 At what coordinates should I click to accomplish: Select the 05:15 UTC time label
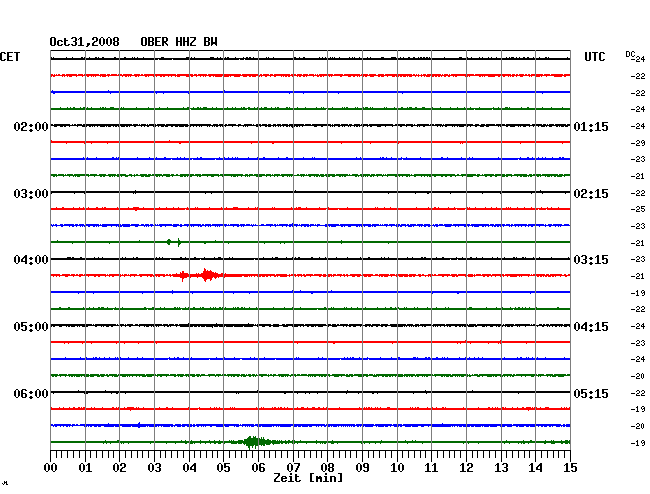591,393
